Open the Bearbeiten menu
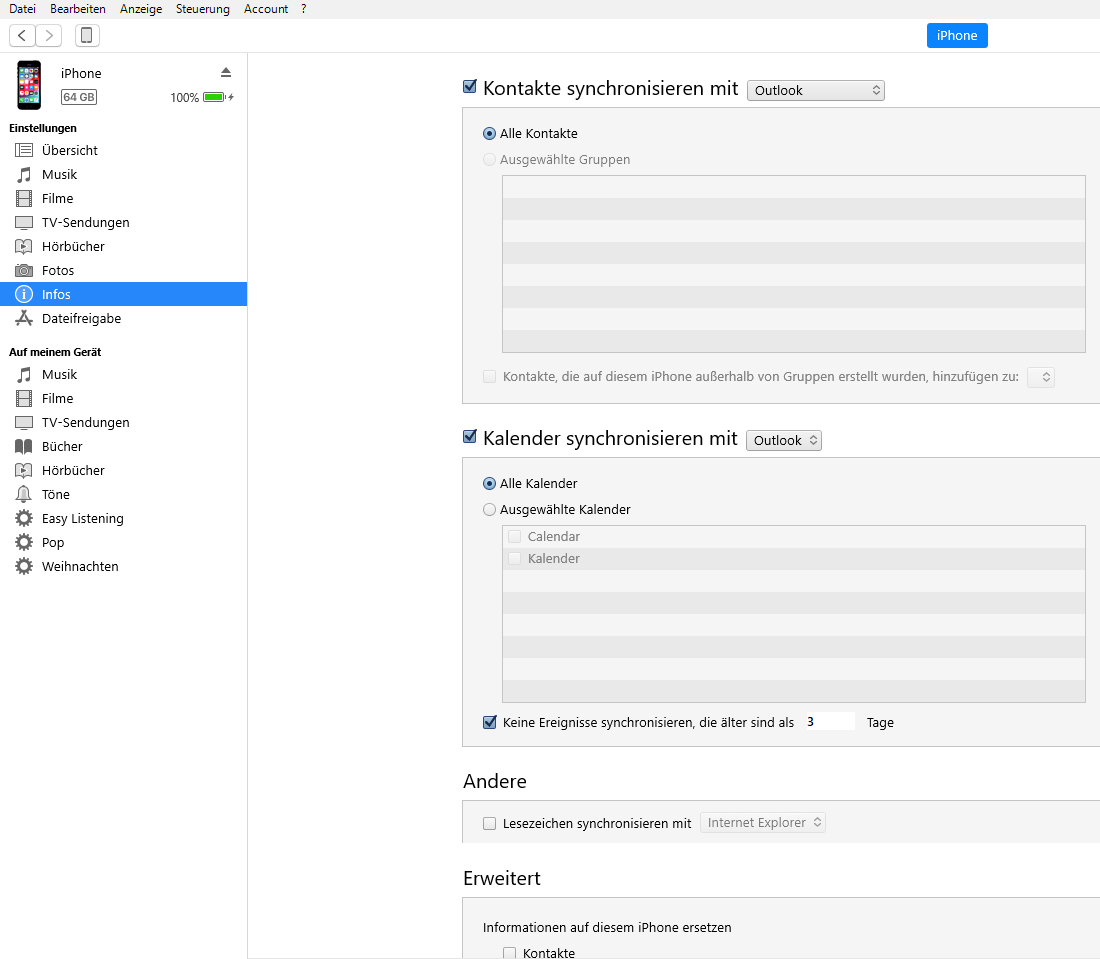The height and width of the screenshot is (959, 1100). tap(78, 9)
